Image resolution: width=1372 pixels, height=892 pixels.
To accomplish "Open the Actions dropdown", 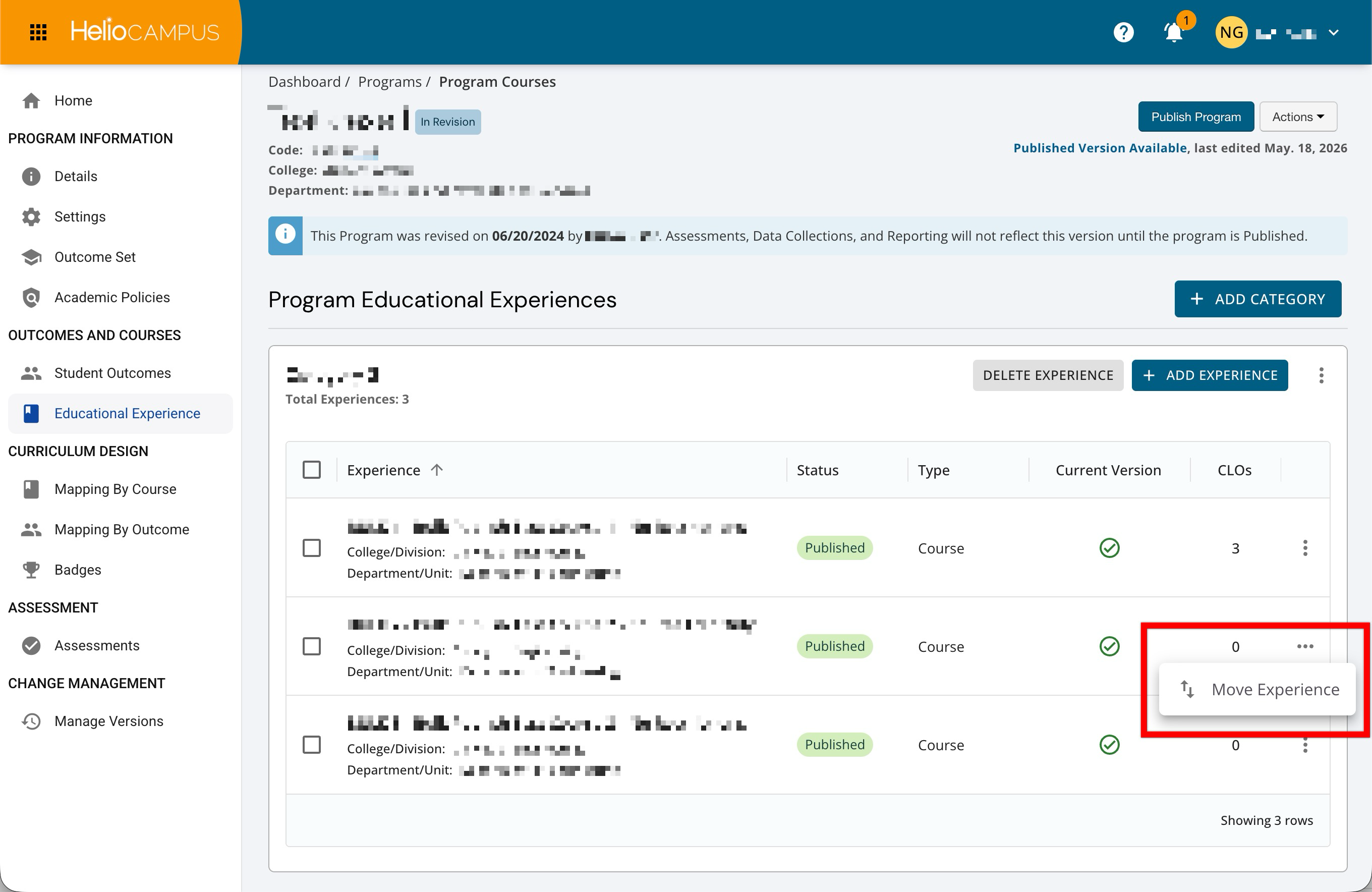I will [x=1298, y=117].
